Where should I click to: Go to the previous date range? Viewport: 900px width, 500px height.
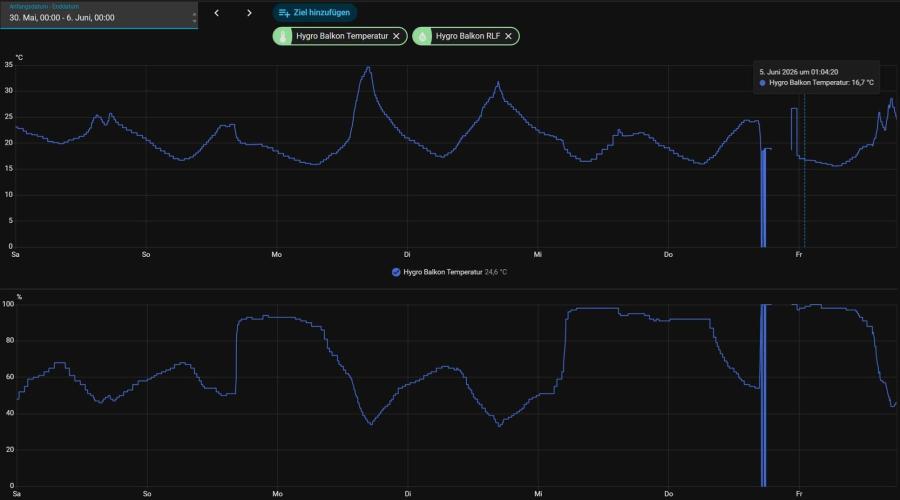coord(216,13)
